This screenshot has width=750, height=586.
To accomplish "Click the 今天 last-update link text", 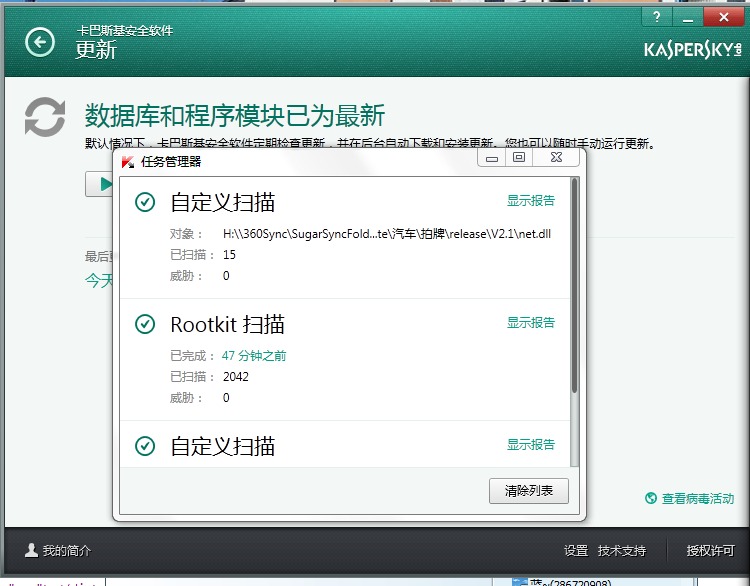I will click(99, 280).
